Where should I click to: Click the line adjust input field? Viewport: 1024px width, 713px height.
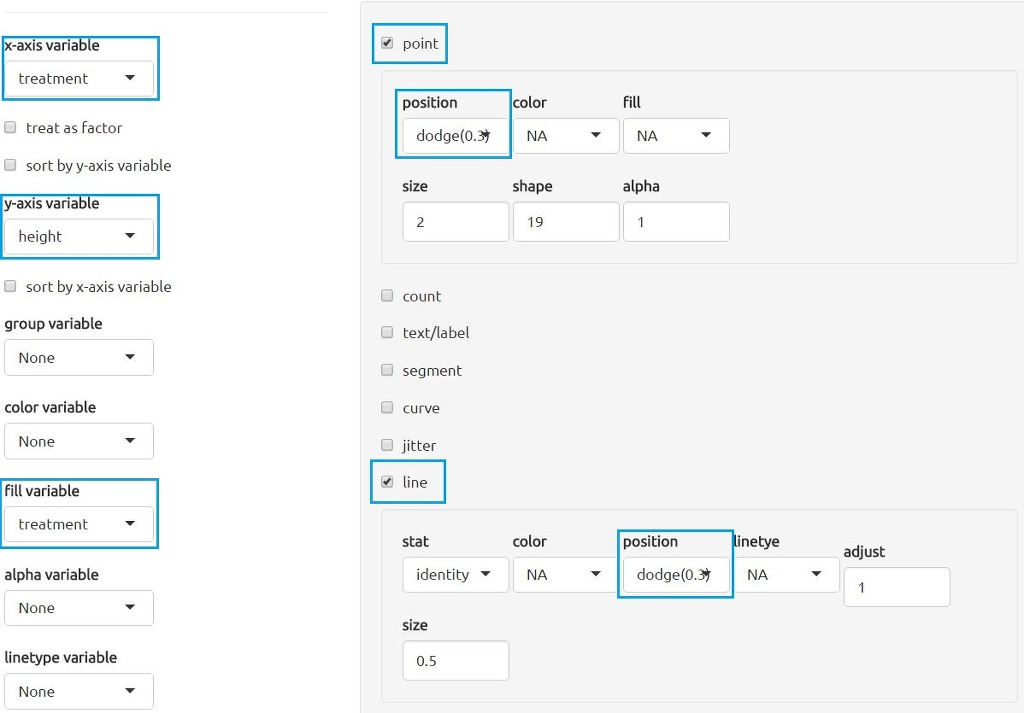coord(896,588)
